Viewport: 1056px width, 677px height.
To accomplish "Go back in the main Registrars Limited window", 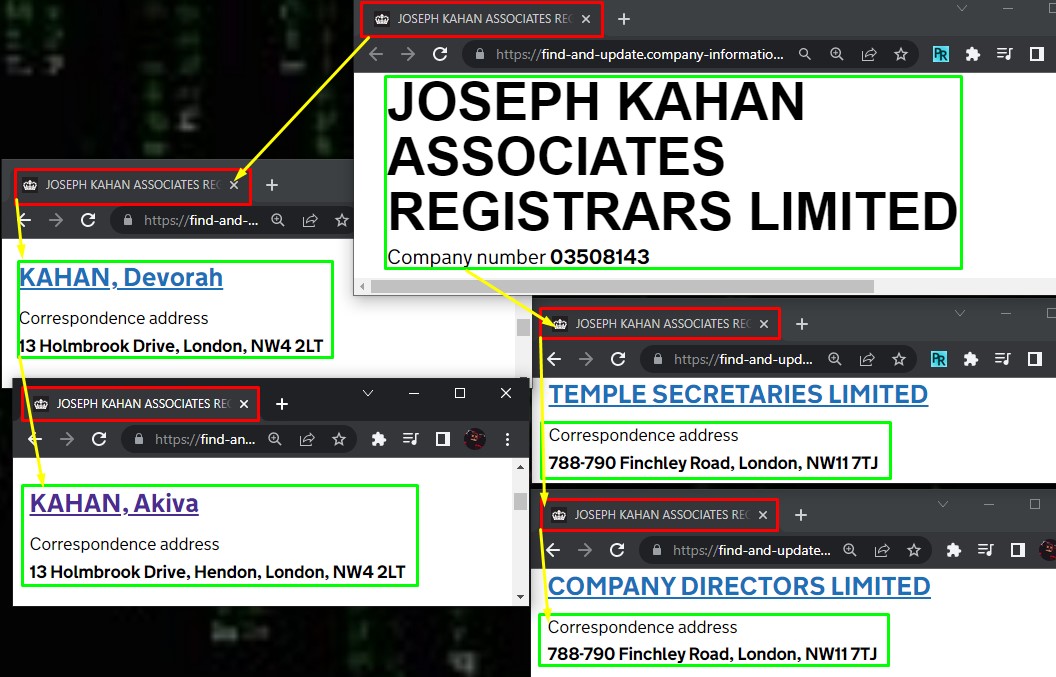I will pos(376,54).
